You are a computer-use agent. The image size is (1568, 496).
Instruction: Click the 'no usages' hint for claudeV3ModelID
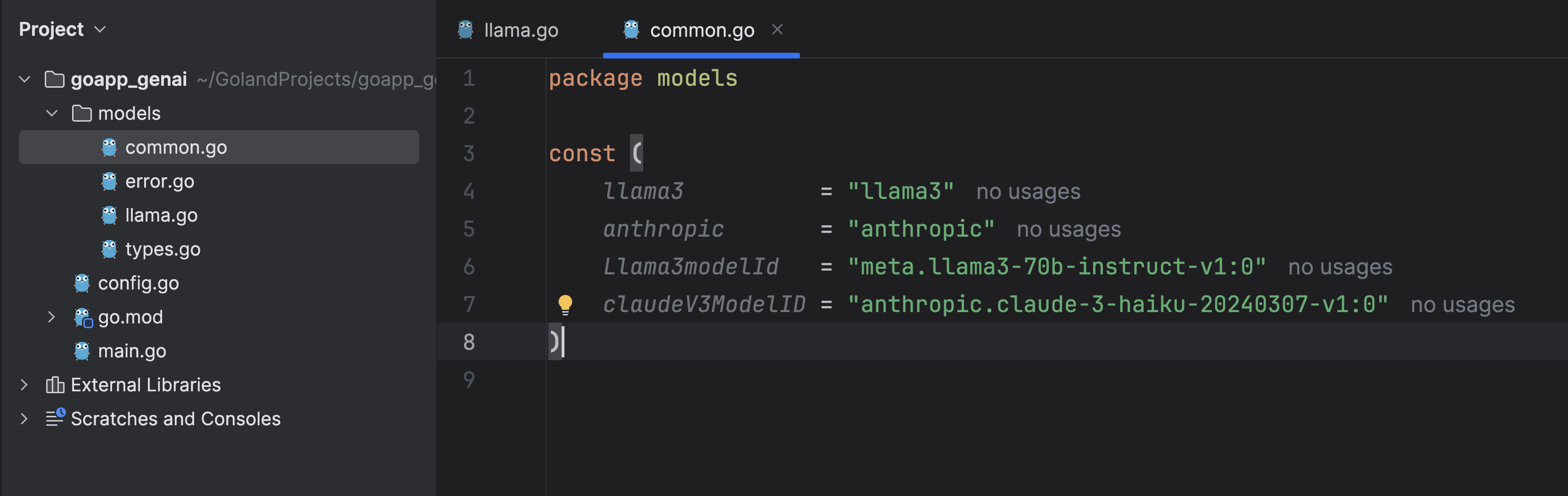coord(1462,305)
